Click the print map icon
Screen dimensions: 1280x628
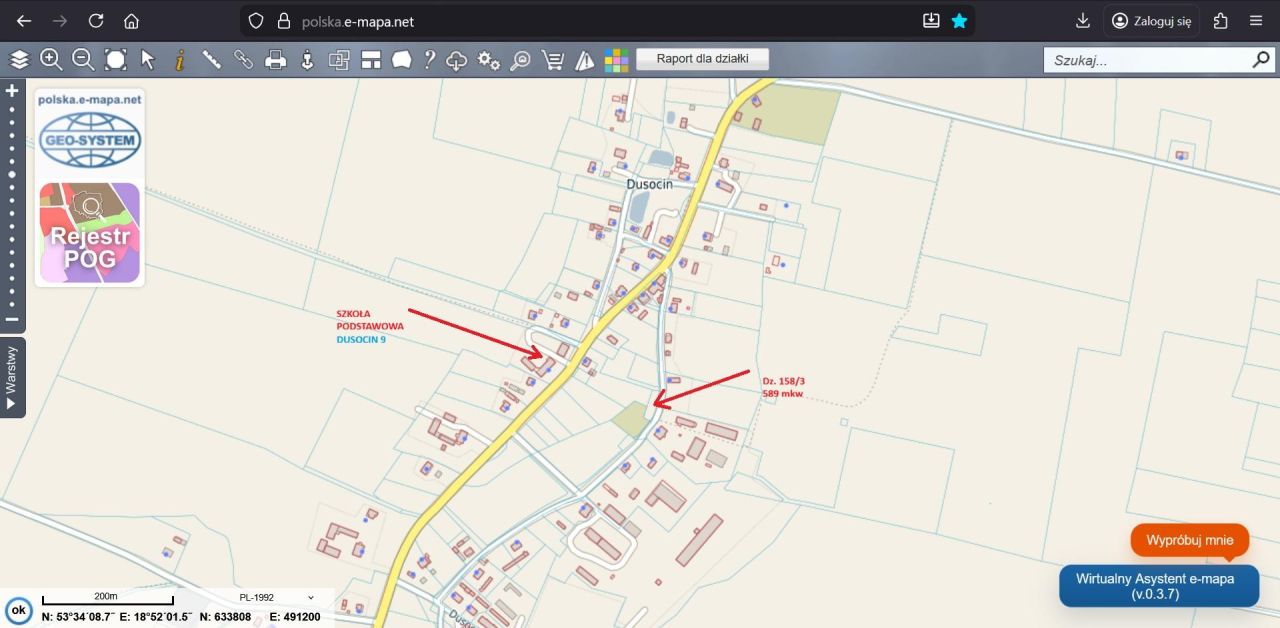(x=275, y=60)
